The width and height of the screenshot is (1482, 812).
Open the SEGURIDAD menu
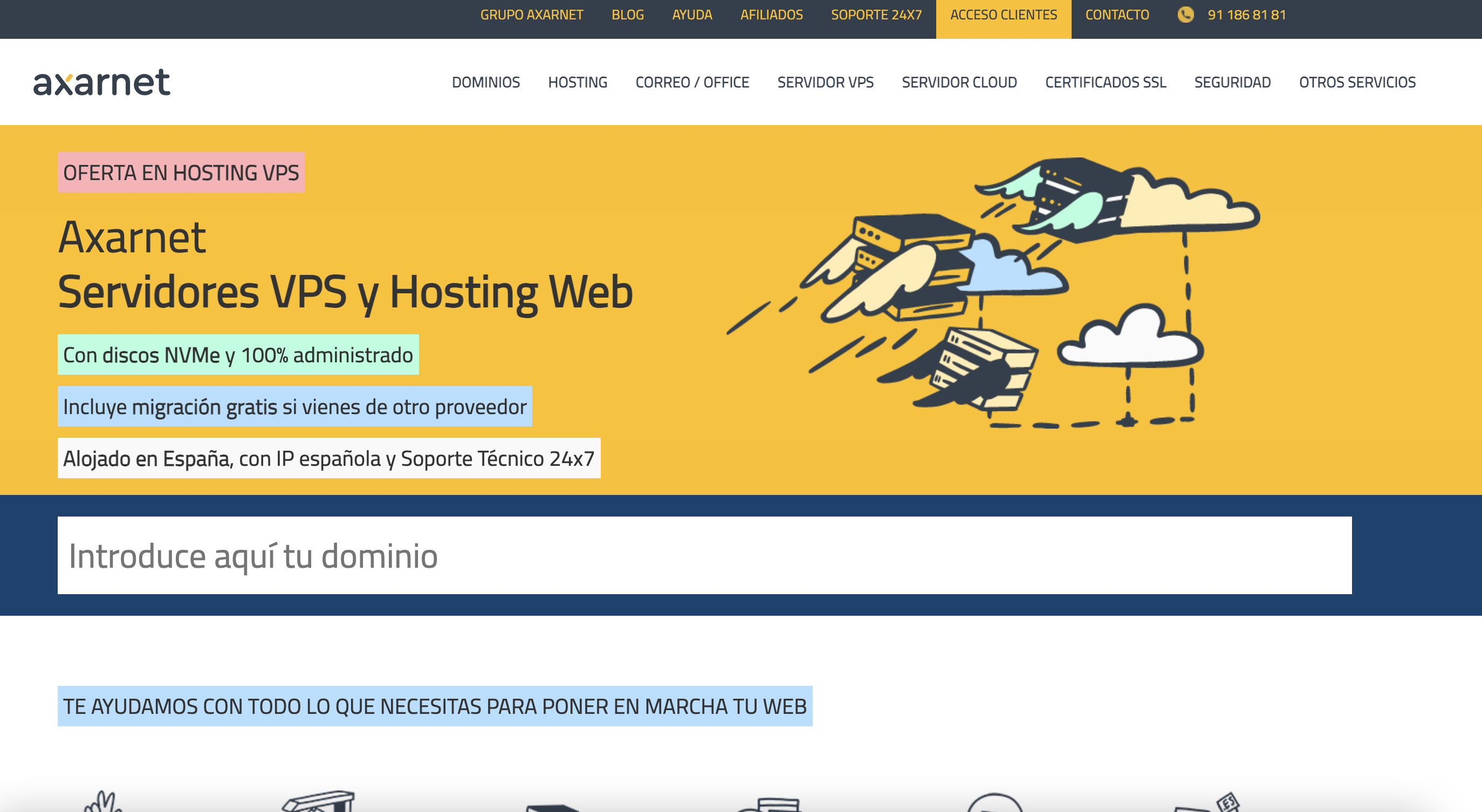point(1232,82)
